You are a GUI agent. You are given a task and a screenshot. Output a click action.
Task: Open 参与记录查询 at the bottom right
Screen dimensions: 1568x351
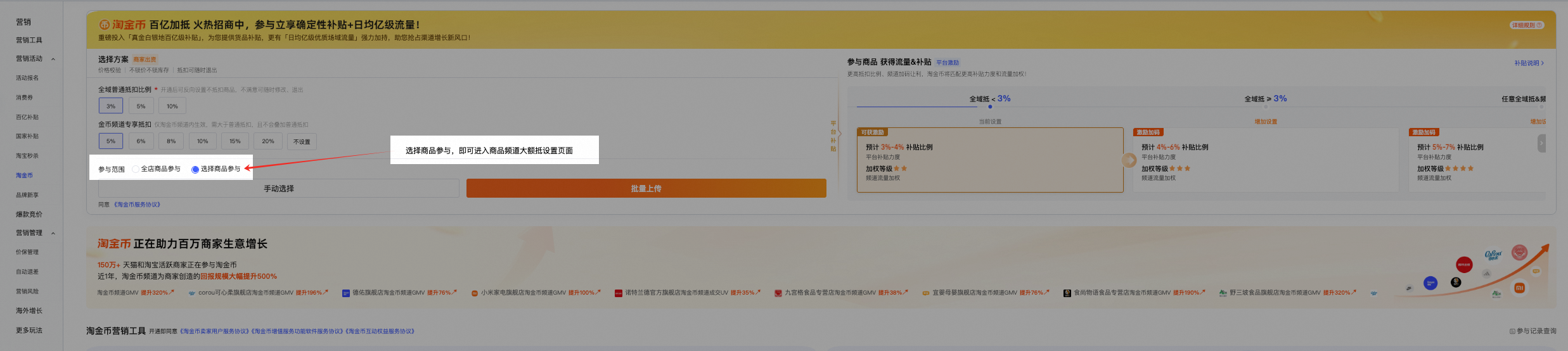click(x=1533, y=331)
